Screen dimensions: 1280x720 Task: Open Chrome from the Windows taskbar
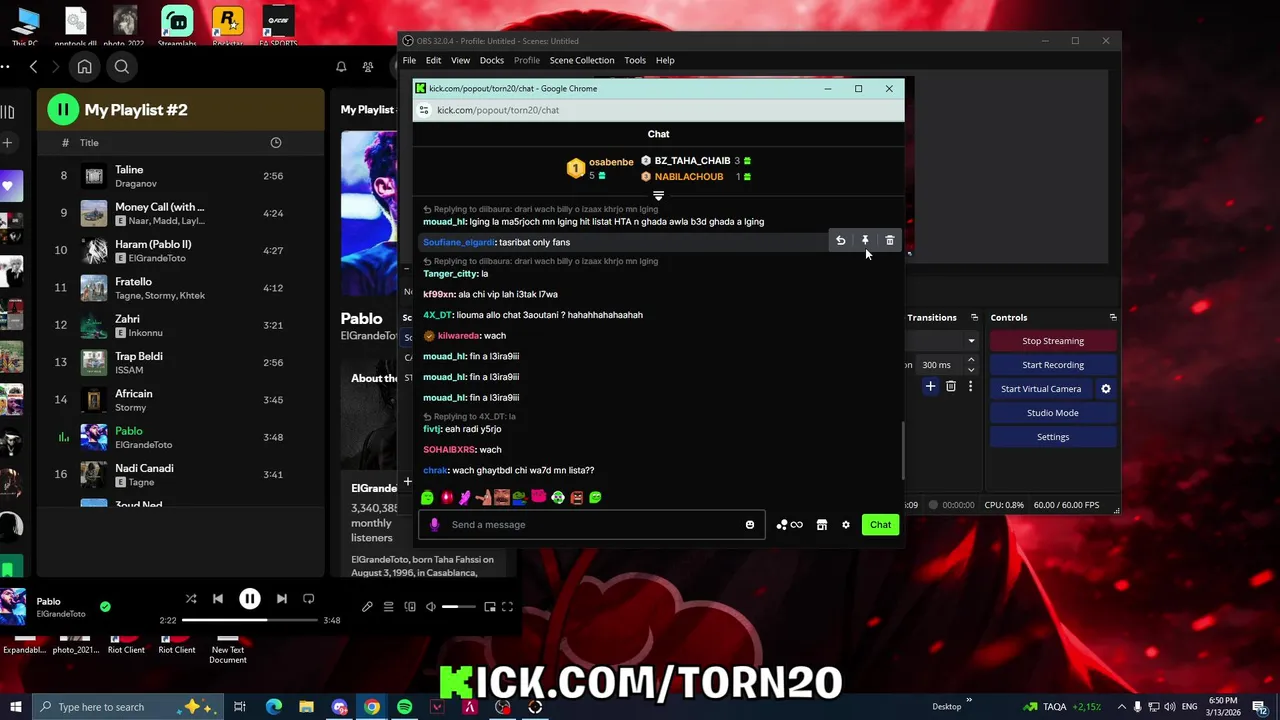coord(372,707)
